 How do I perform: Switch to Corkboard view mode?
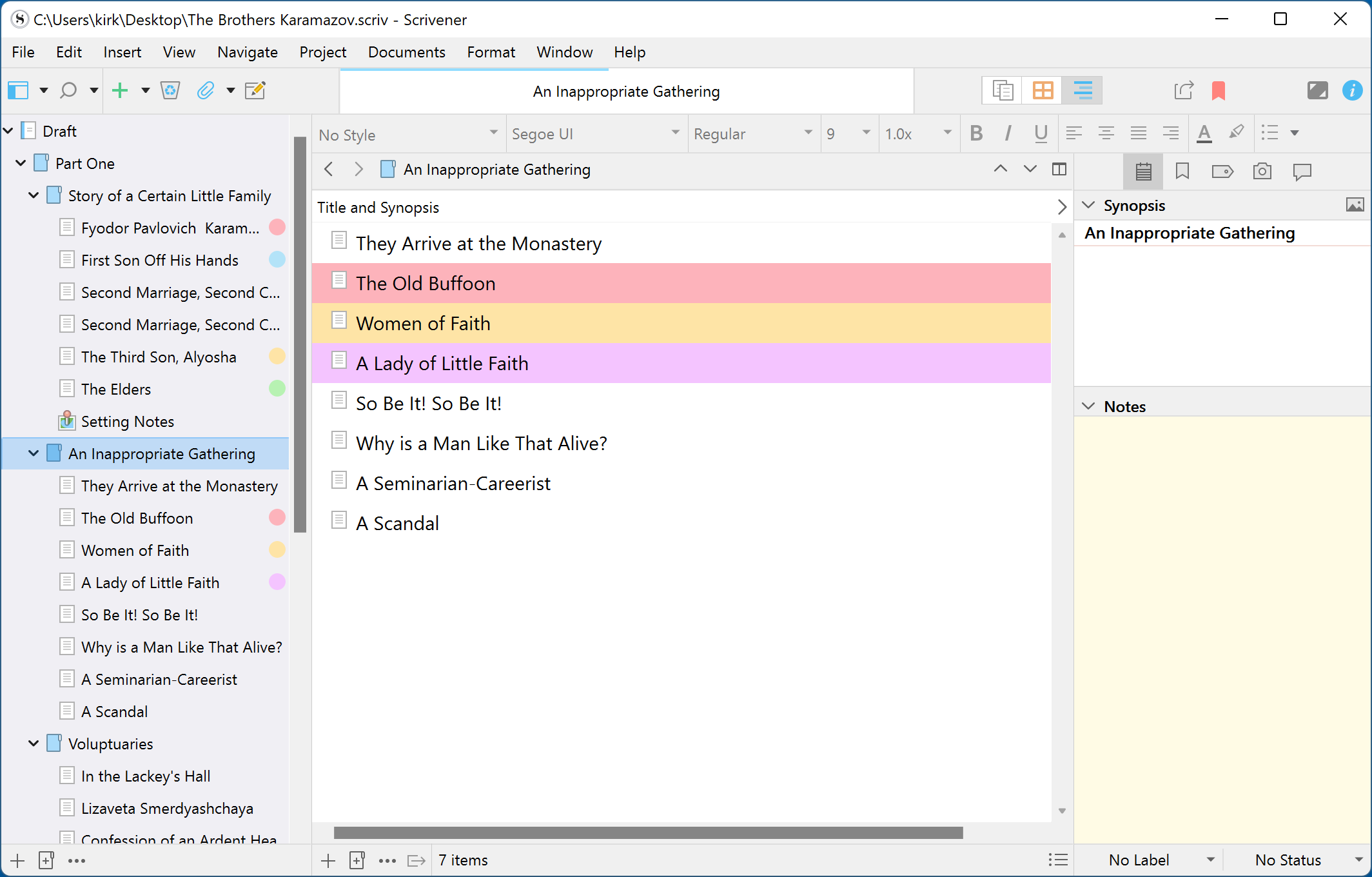[x=1043, y=90]
